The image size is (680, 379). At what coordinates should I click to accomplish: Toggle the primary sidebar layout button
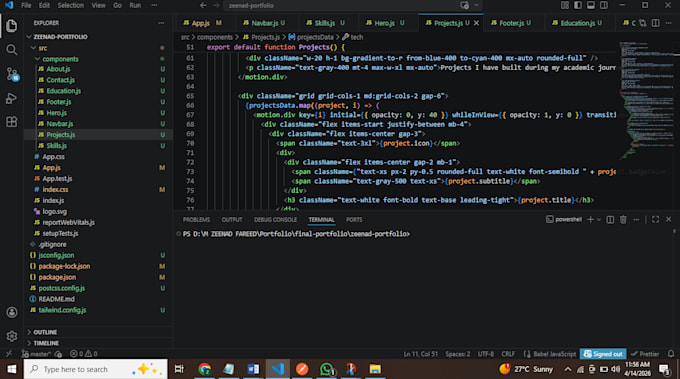578,5
